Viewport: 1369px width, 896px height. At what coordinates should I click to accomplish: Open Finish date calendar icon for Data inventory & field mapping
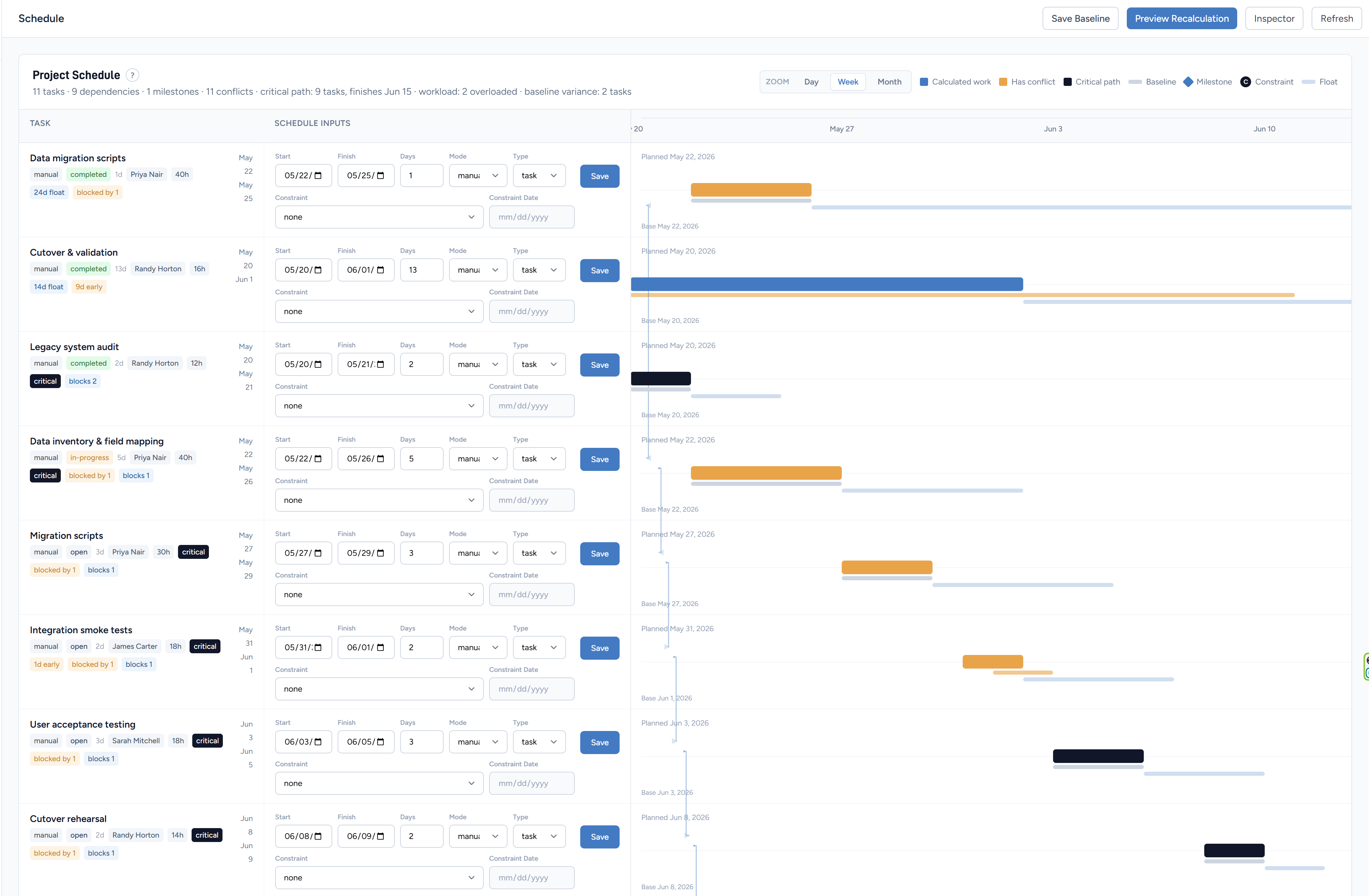(380, 459)
